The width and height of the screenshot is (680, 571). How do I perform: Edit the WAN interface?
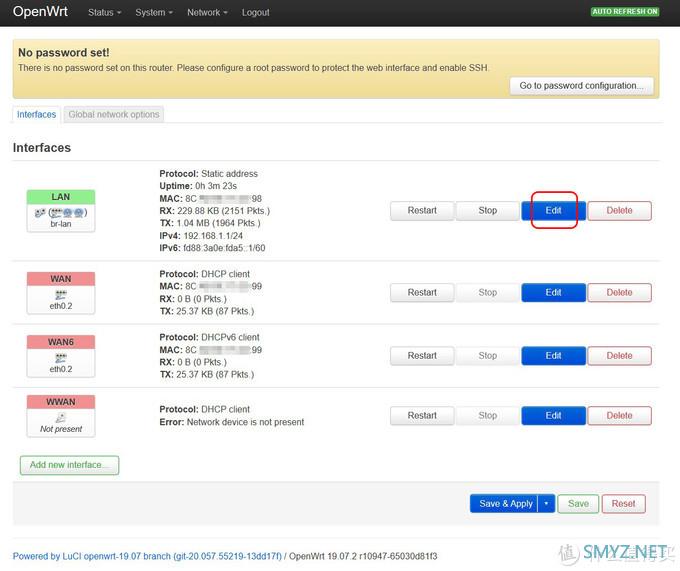click(x=553, y=293)
